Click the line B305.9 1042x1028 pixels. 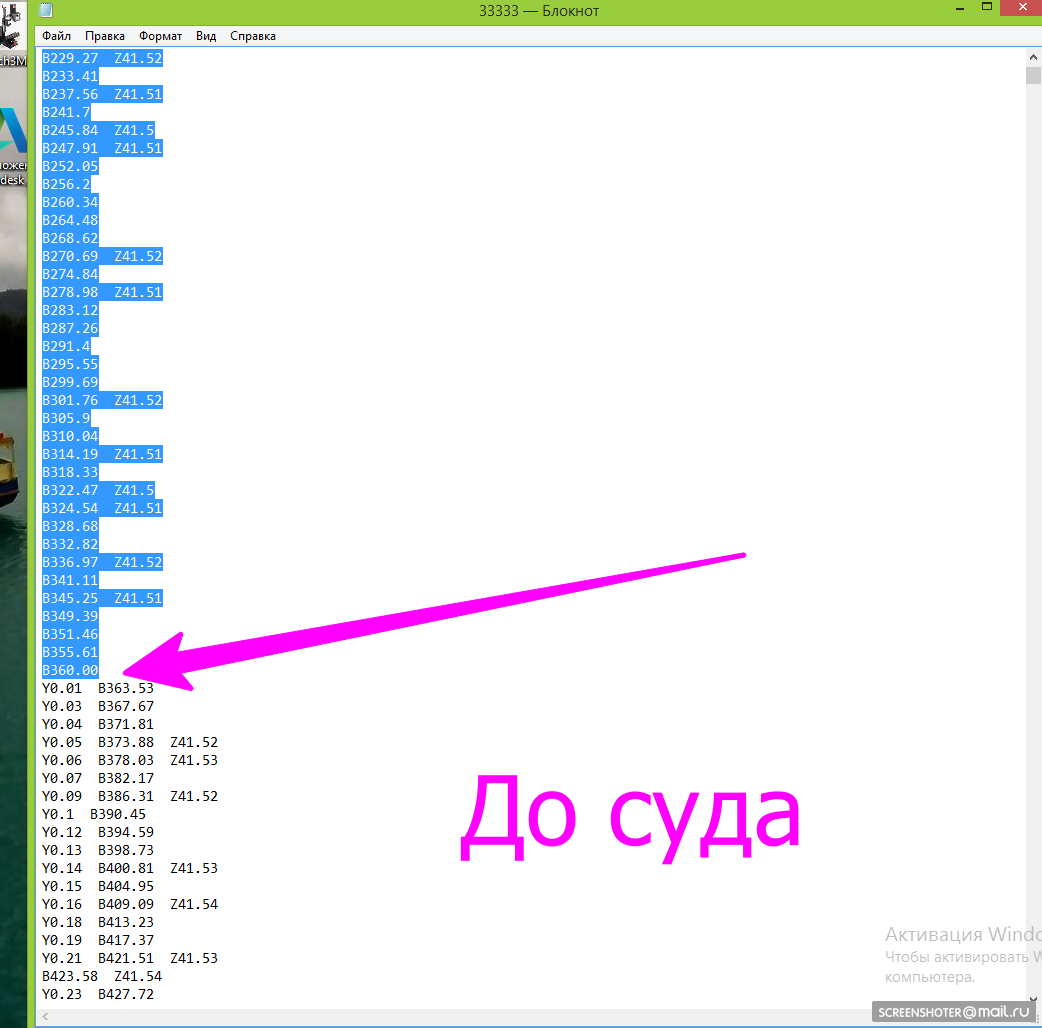coord(66,418)
